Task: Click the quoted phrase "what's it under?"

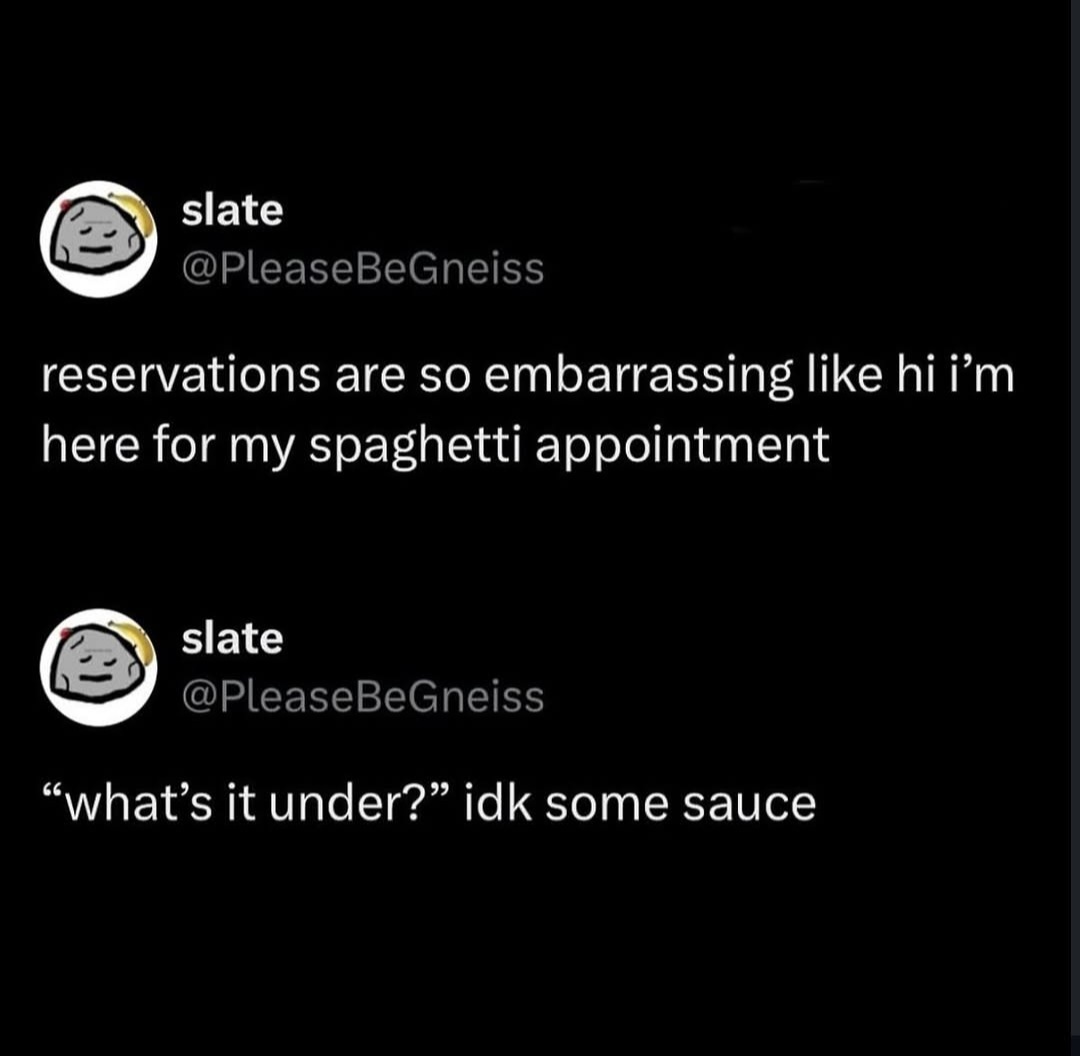Action: (x=246, y=803)
